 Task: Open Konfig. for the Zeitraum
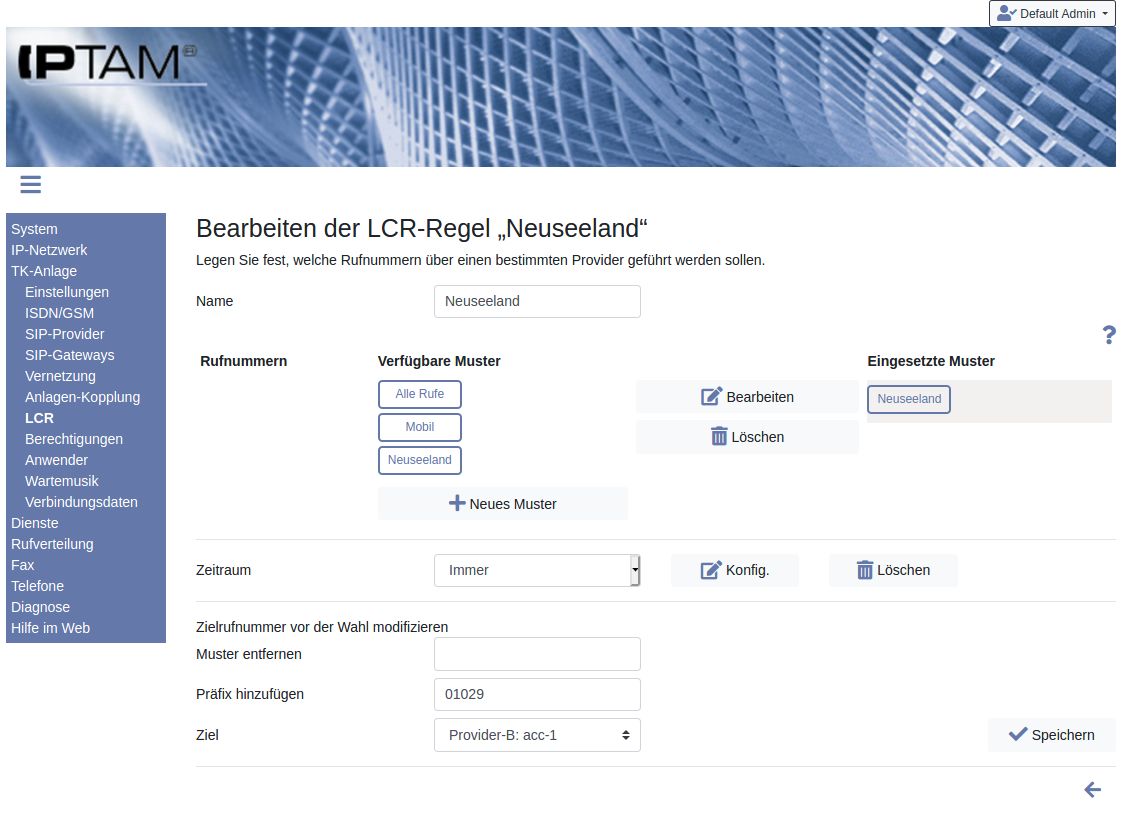(734, 570)
